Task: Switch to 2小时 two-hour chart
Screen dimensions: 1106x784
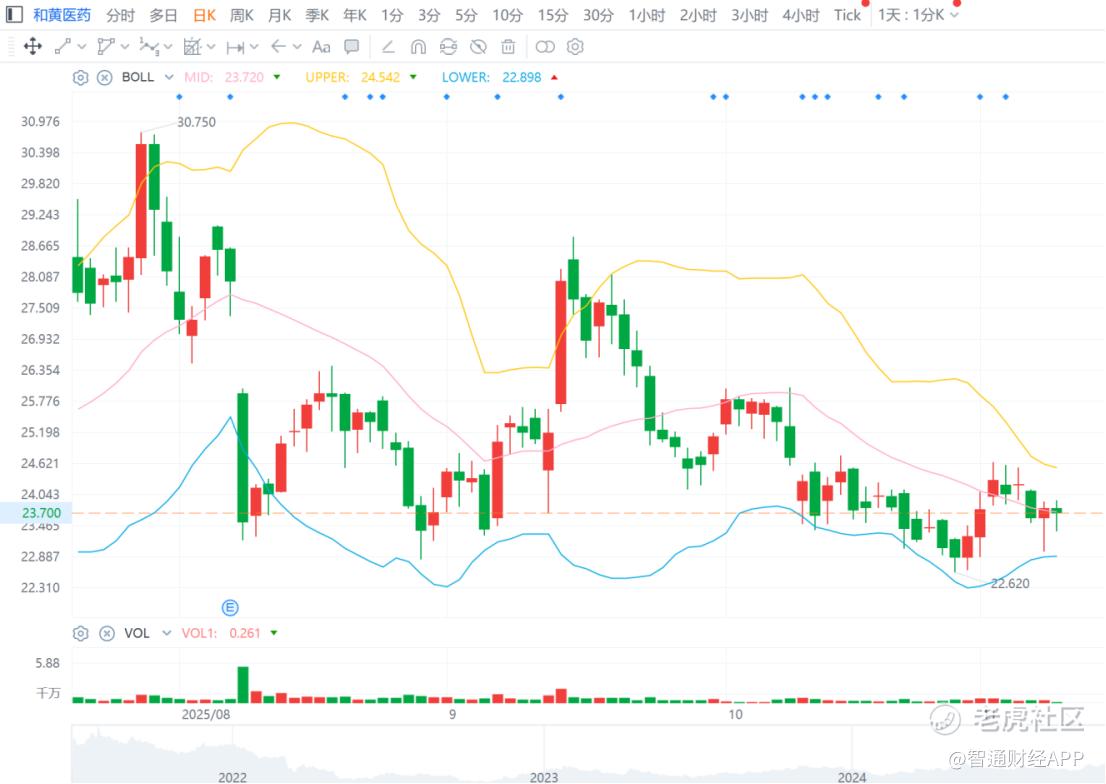Action: (x=698, y=15)
